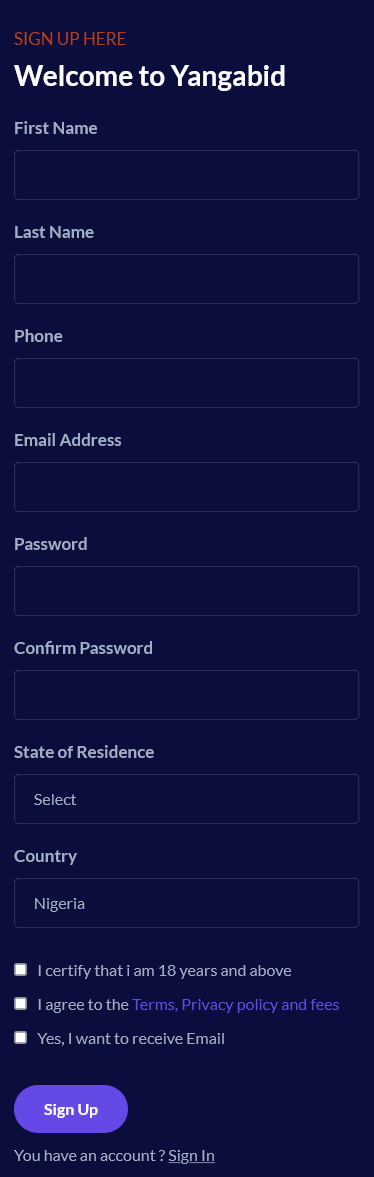Screen dimensions: 374x1177
Task: Click the State of Residence label
Action: click(84, 752)
